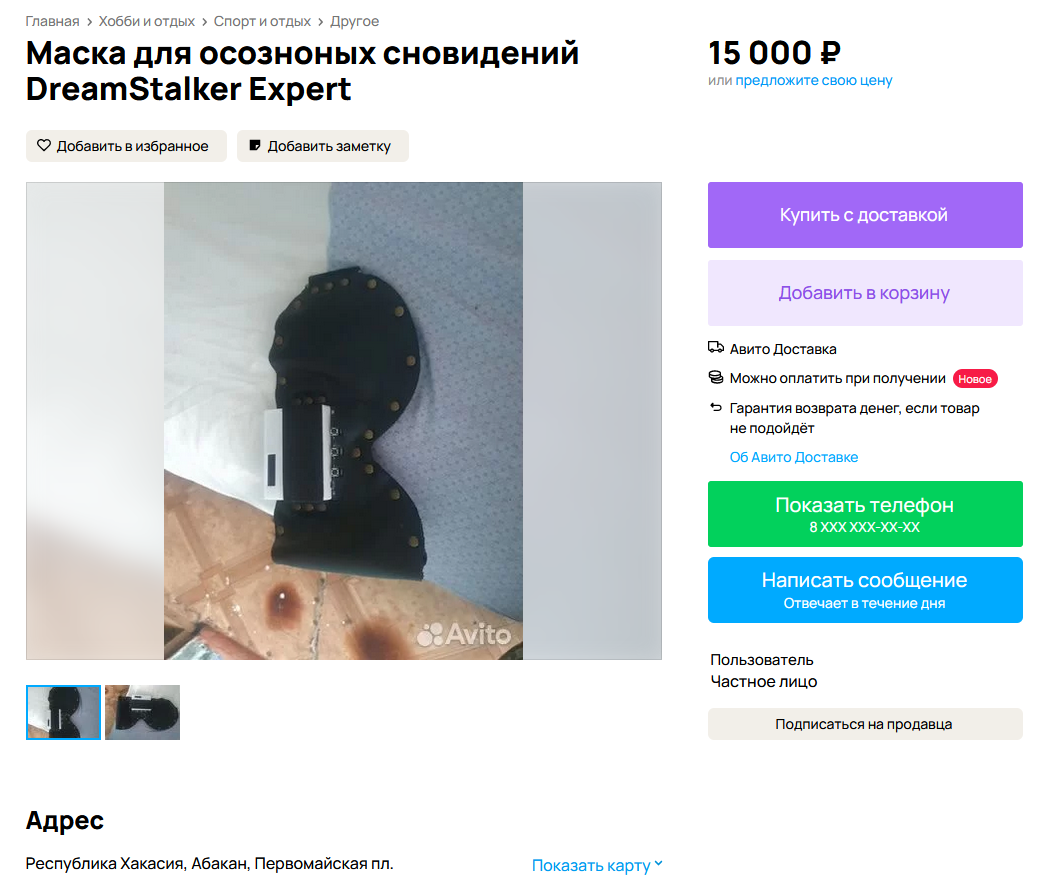
Task: Click the heart icon to favorite listing
Action: point(44,145)
